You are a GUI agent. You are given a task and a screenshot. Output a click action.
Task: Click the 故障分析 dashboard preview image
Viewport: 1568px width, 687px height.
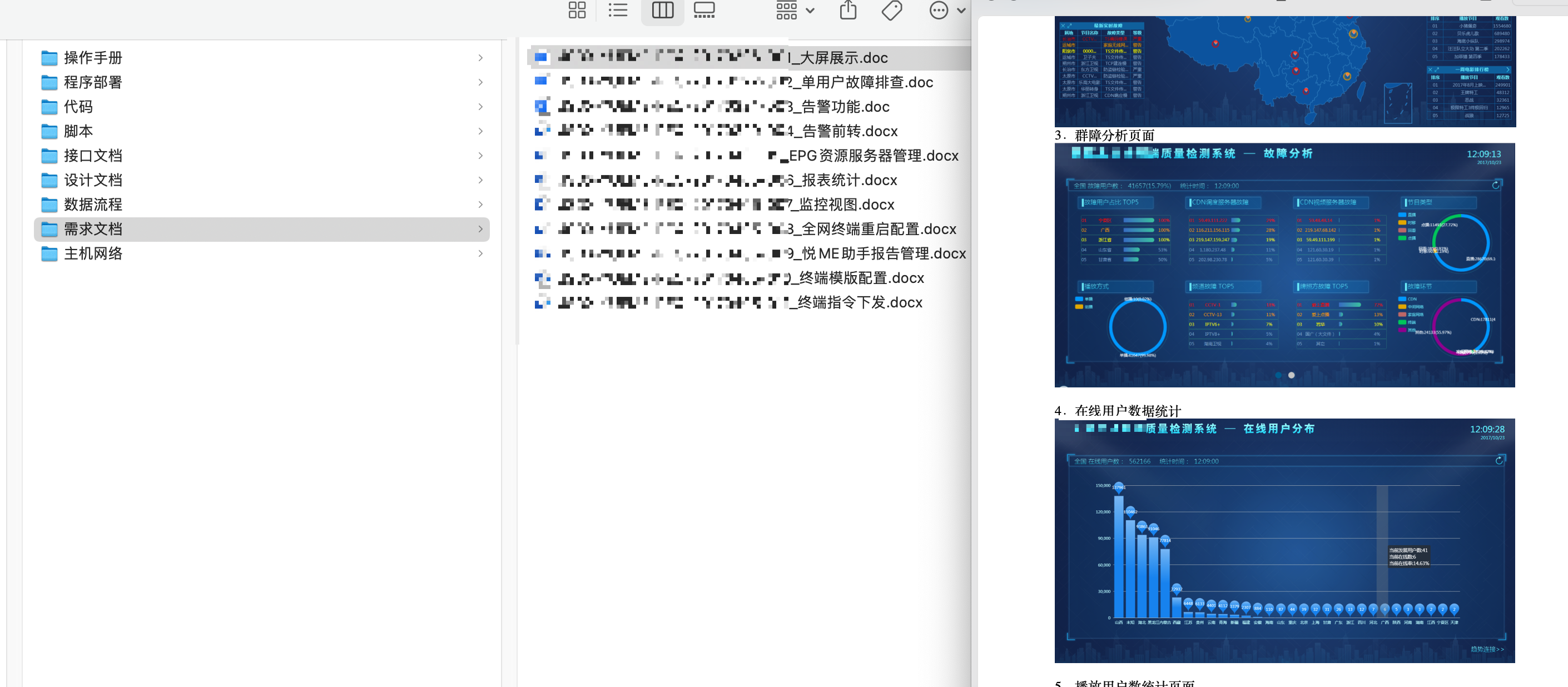pyautogui.click(x=1284, y=265)
